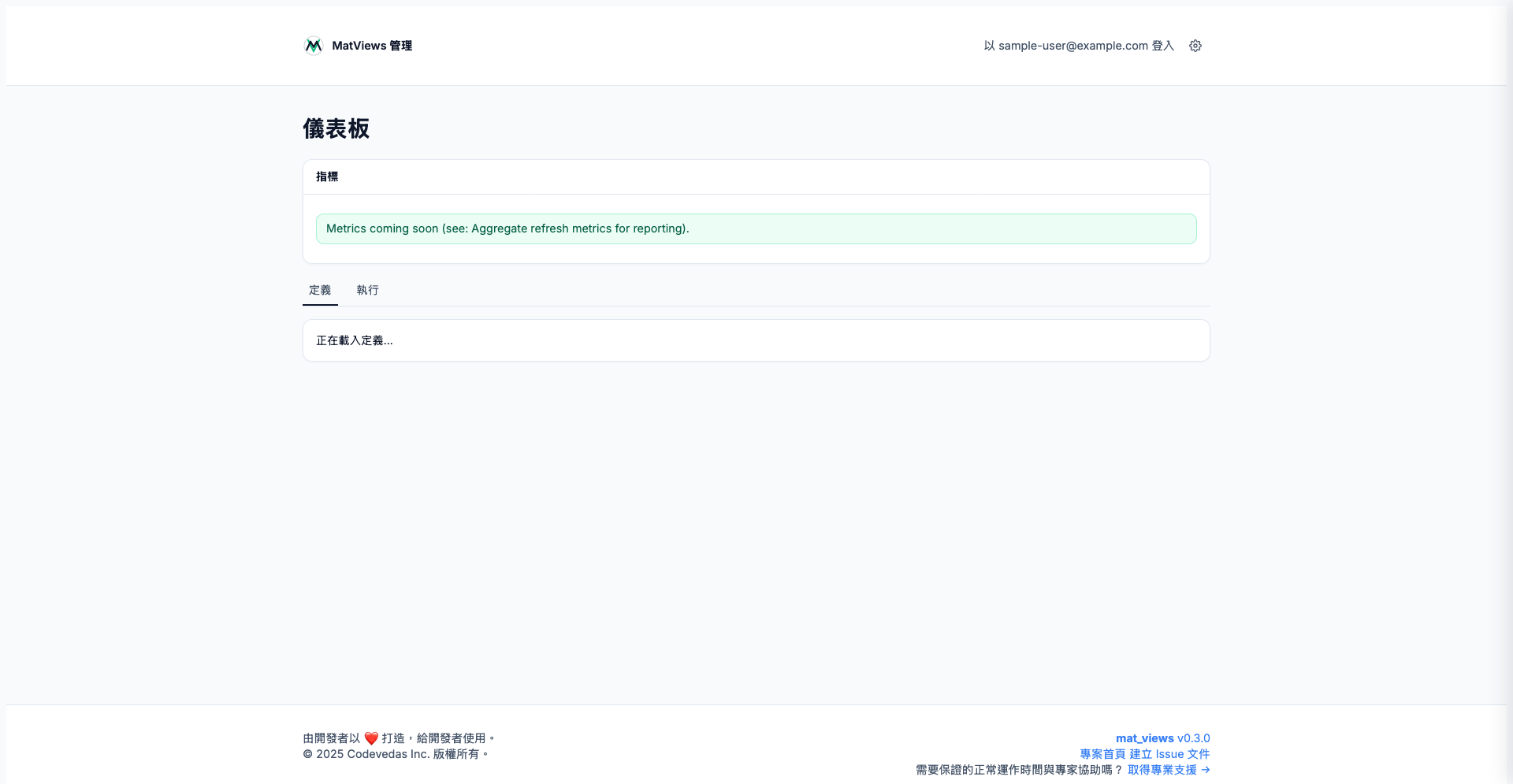Switch to the 定義 tab

click(320, 290)
